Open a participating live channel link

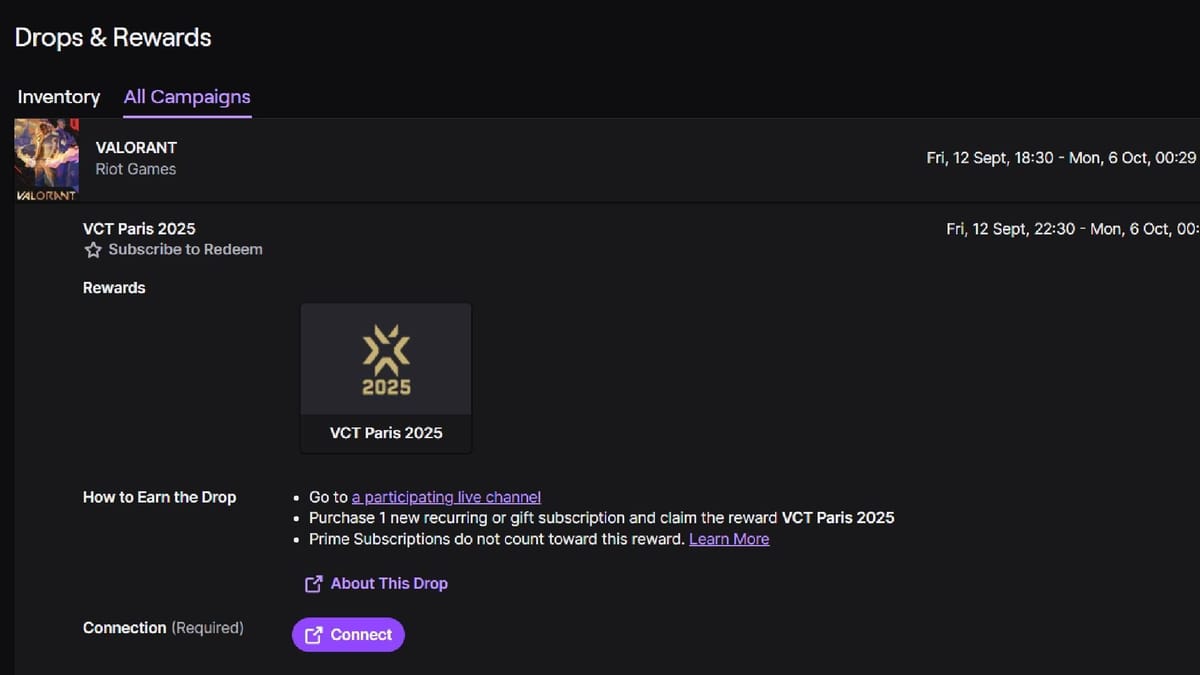point(446,496)
